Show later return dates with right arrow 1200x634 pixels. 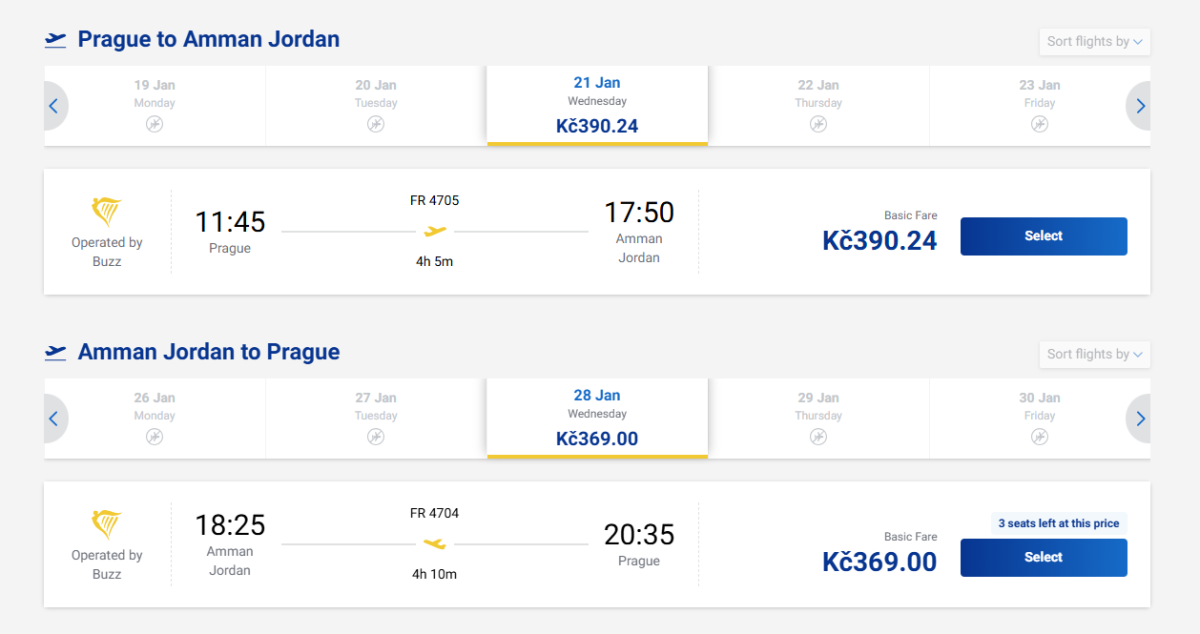coord(1140,419)
